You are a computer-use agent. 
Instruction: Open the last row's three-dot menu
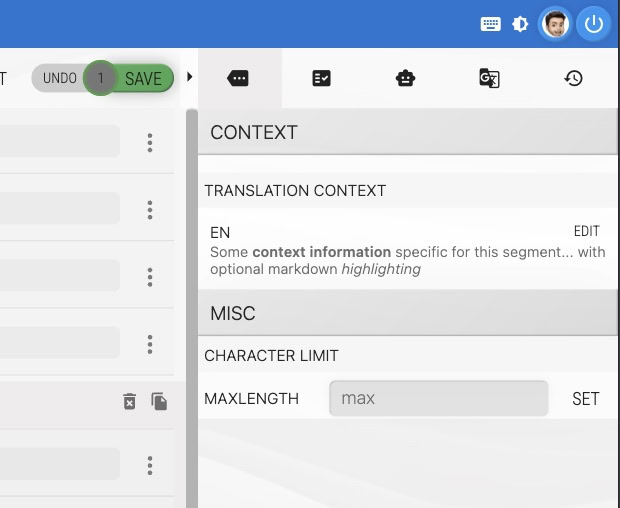[x=150, y=464]
